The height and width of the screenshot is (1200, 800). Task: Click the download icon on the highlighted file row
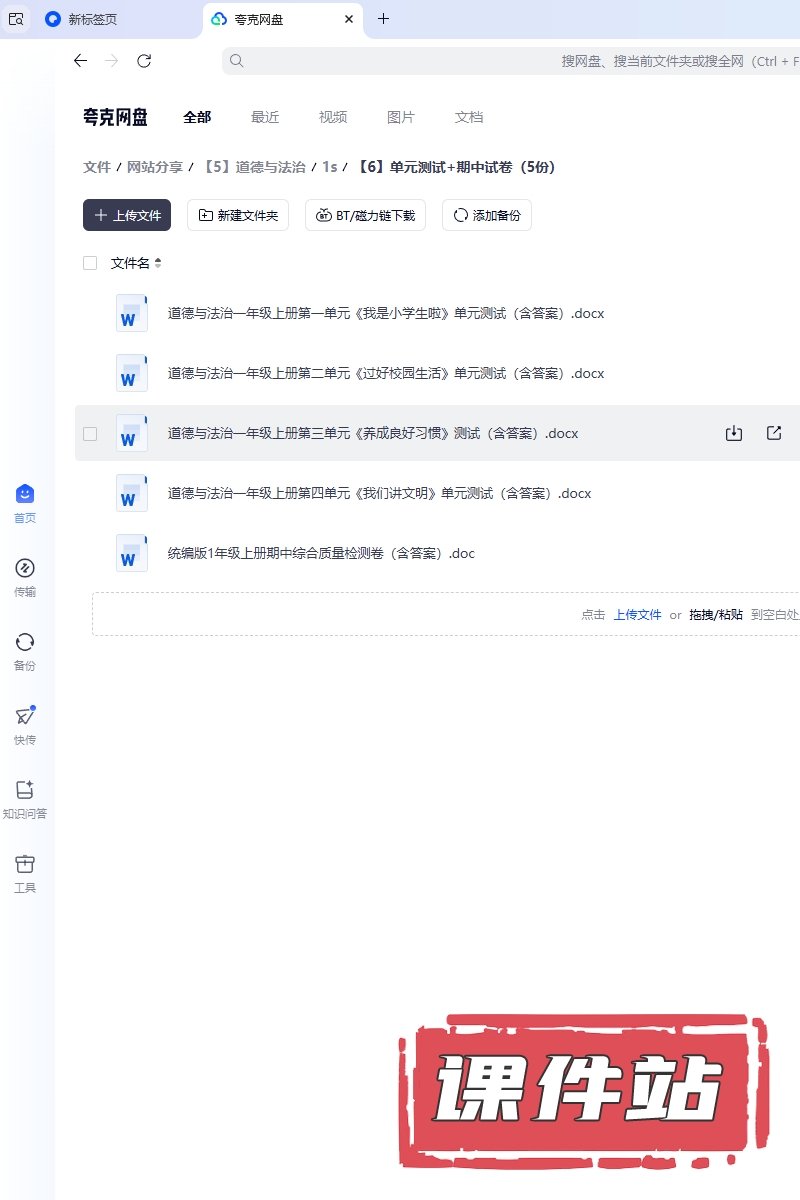734,433
